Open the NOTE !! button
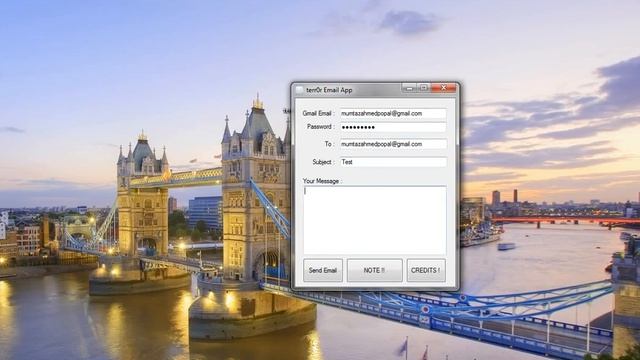Screen dimensions: 640x360 tap(374, 270)
